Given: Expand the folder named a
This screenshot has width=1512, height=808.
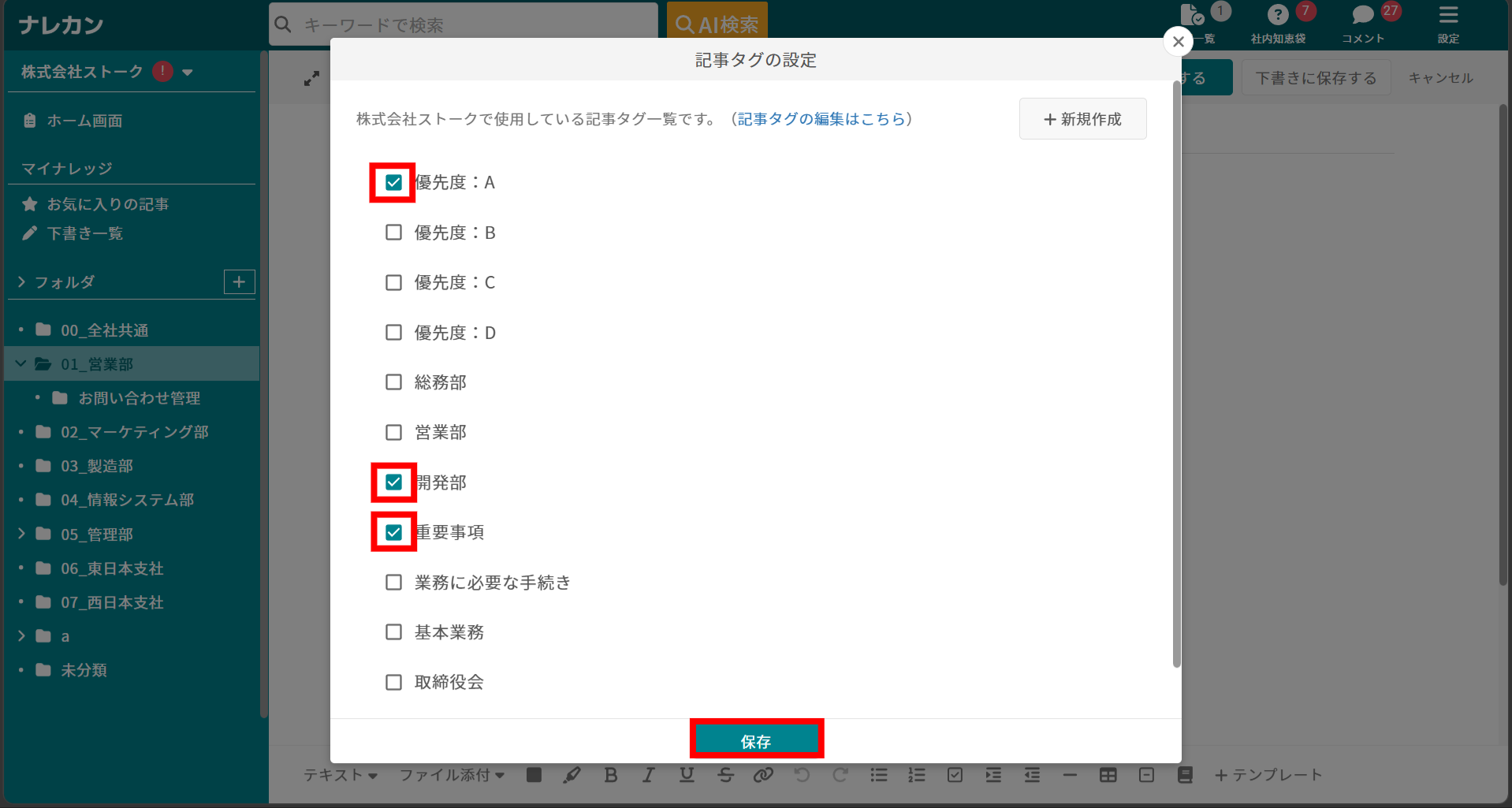Looking at the screenshot, I should click(21, 636).
